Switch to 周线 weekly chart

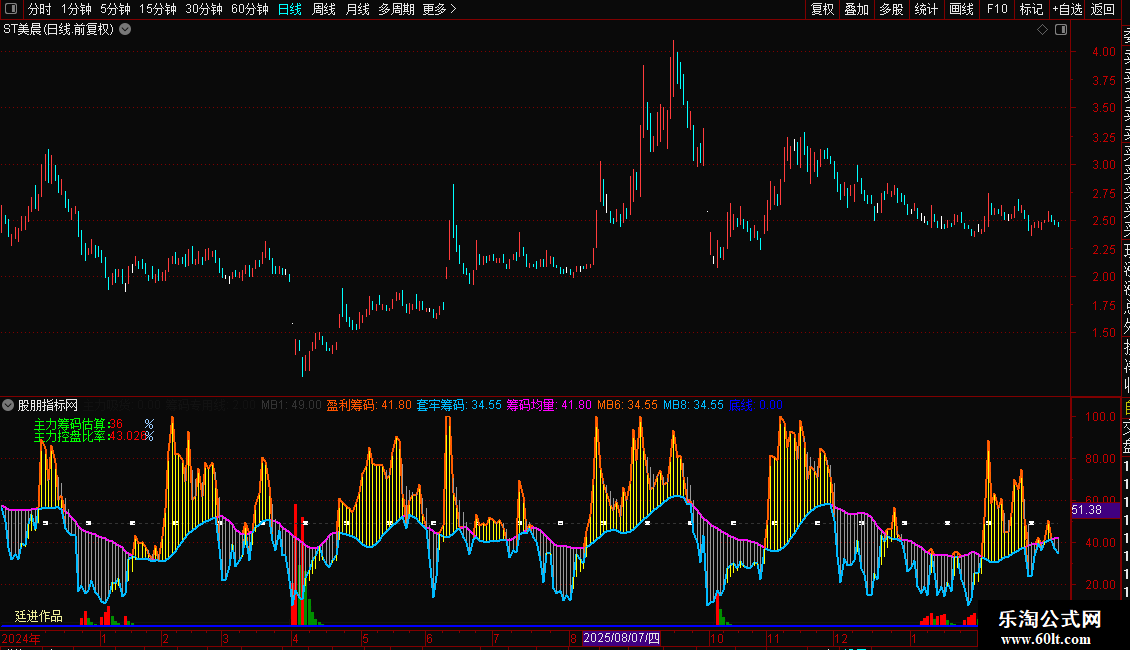point(324,9)
